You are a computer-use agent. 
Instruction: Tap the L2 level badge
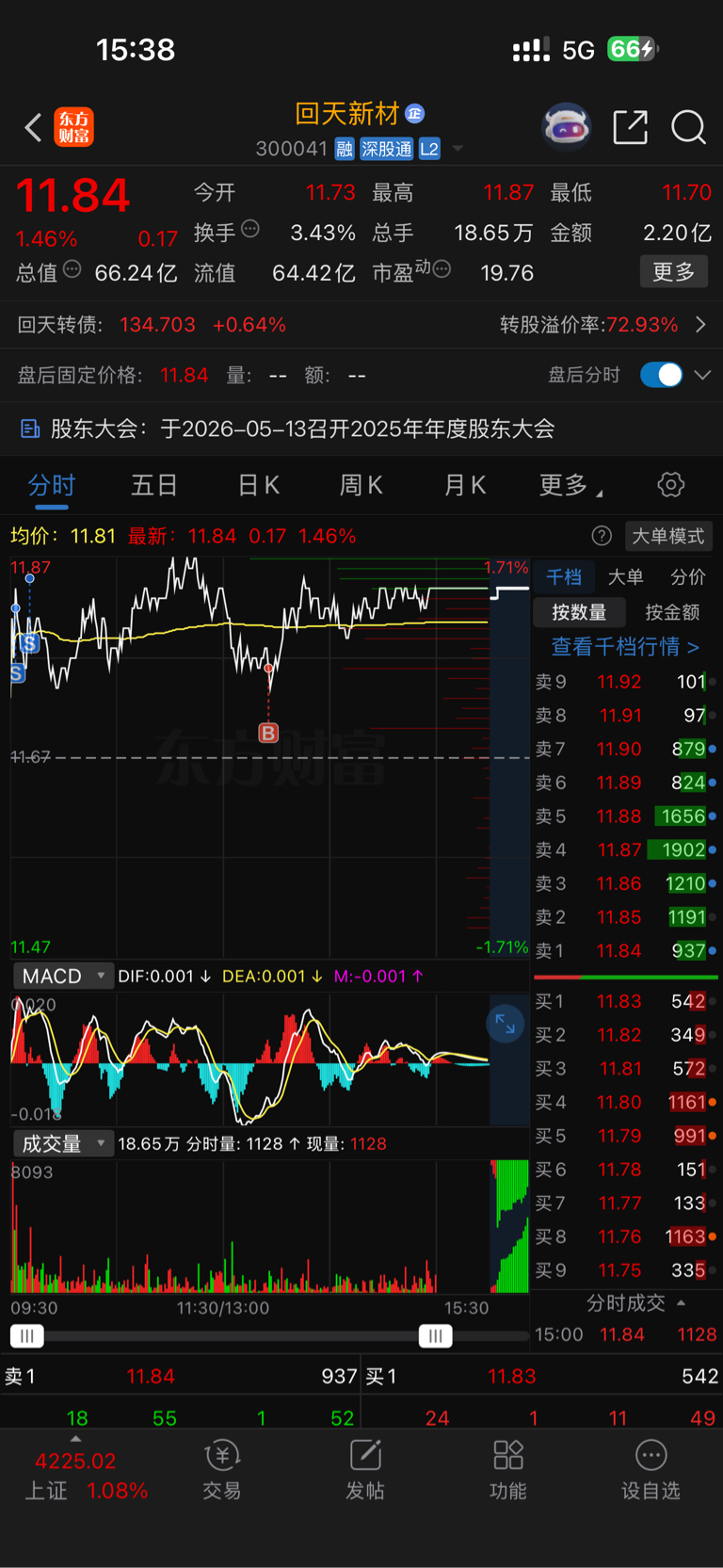point(429,149)
